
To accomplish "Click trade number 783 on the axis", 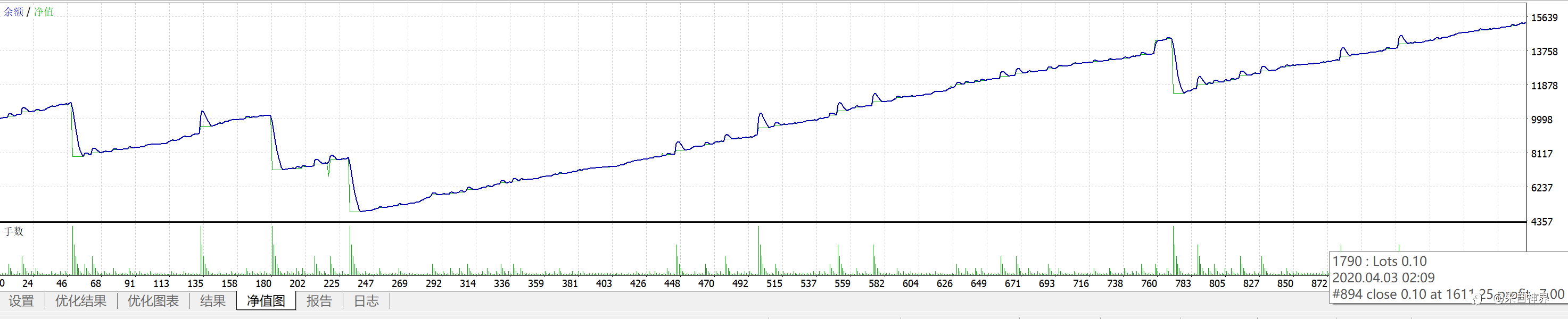I will click(1184, 283).
